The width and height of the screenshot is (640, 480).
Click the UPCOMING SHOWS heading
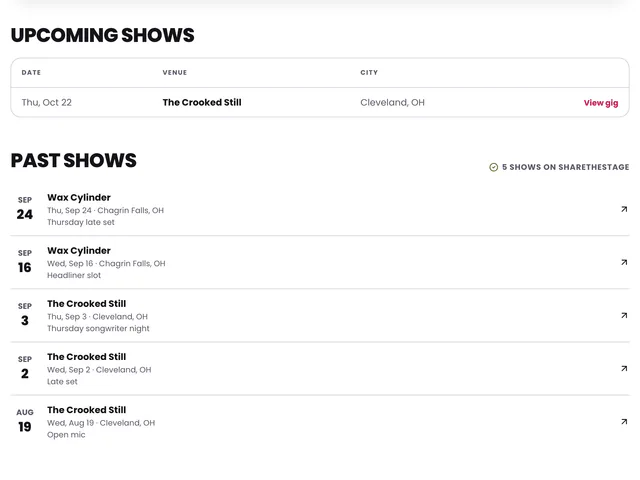102,35
